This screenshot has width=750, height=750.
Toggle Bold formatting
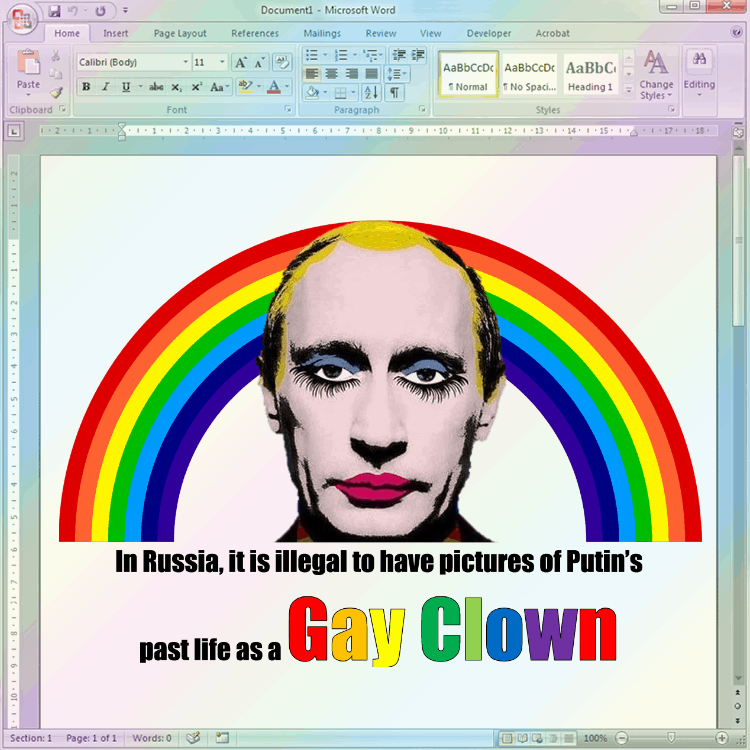pyautogui.click(x=86, y=87)
